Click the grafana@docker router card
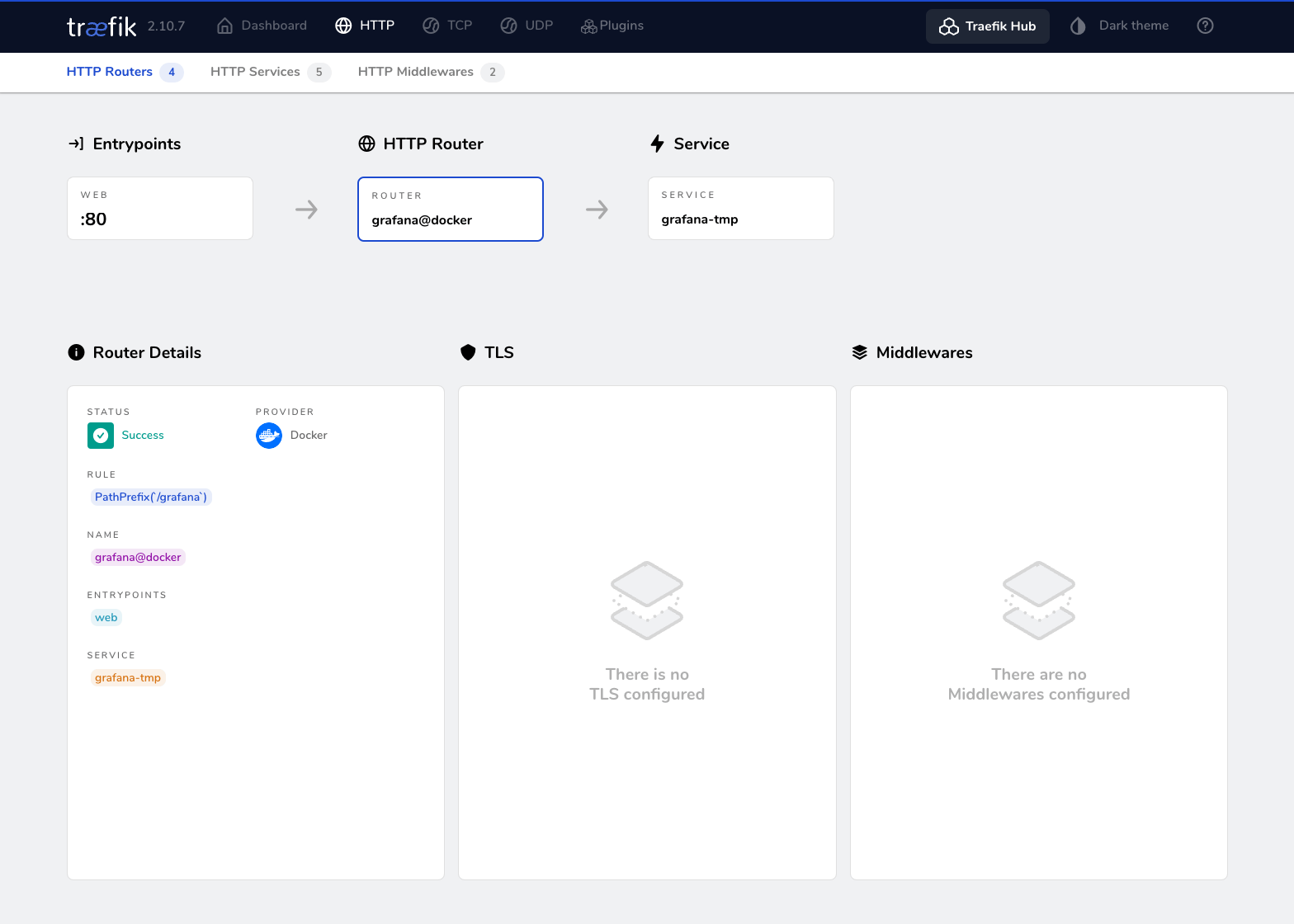The width and height of the screenshot is (1294, 924). coord(451,210)
